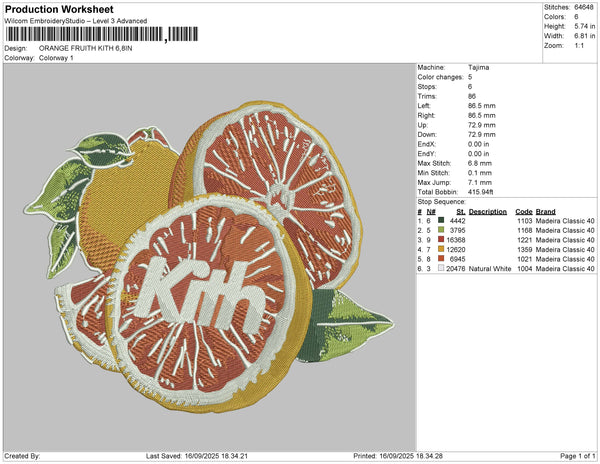
Task: Click thread code 1103
Action: tap(525, 221)
